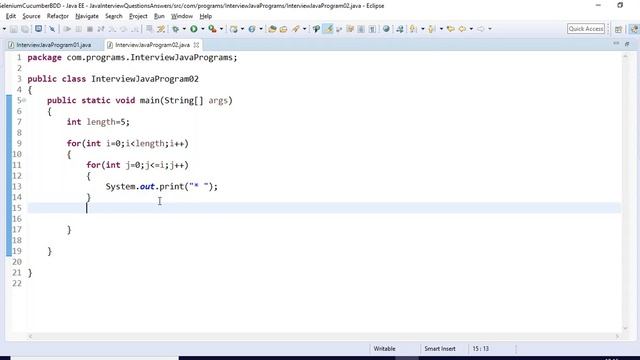This screenshot has width=640, height=360.
Task: Open the Debug configurations dropdown arrow
Action: 184,29
